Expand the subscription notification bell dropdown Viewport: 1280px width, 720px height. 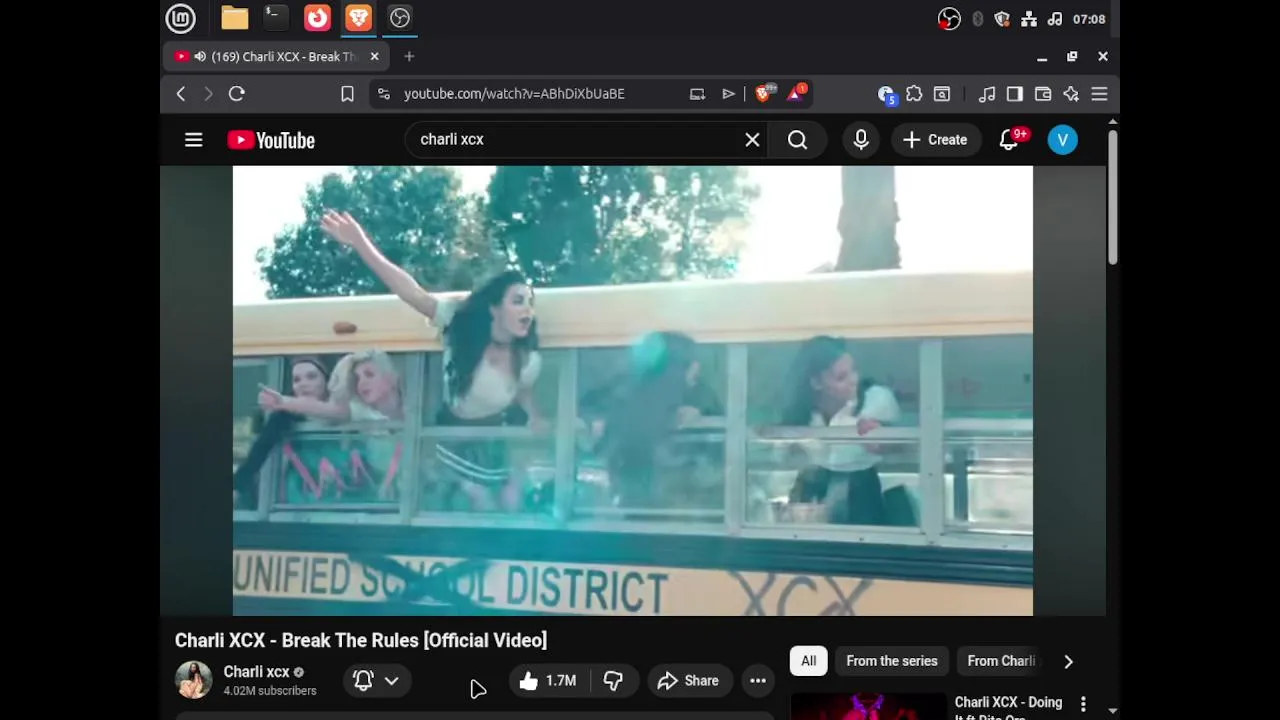(376, 681)
